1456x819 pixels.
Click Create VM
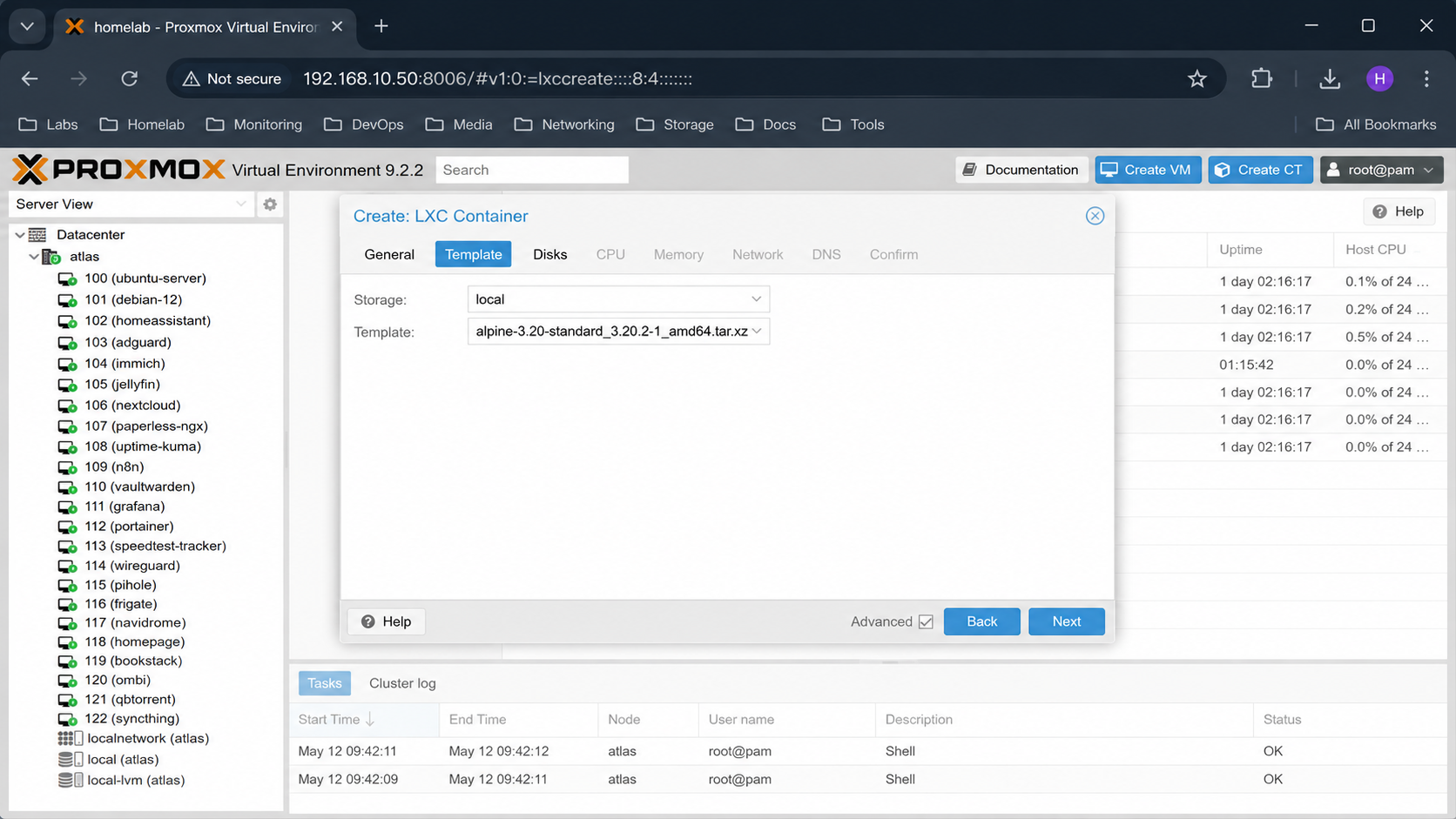click(1148, 170)
